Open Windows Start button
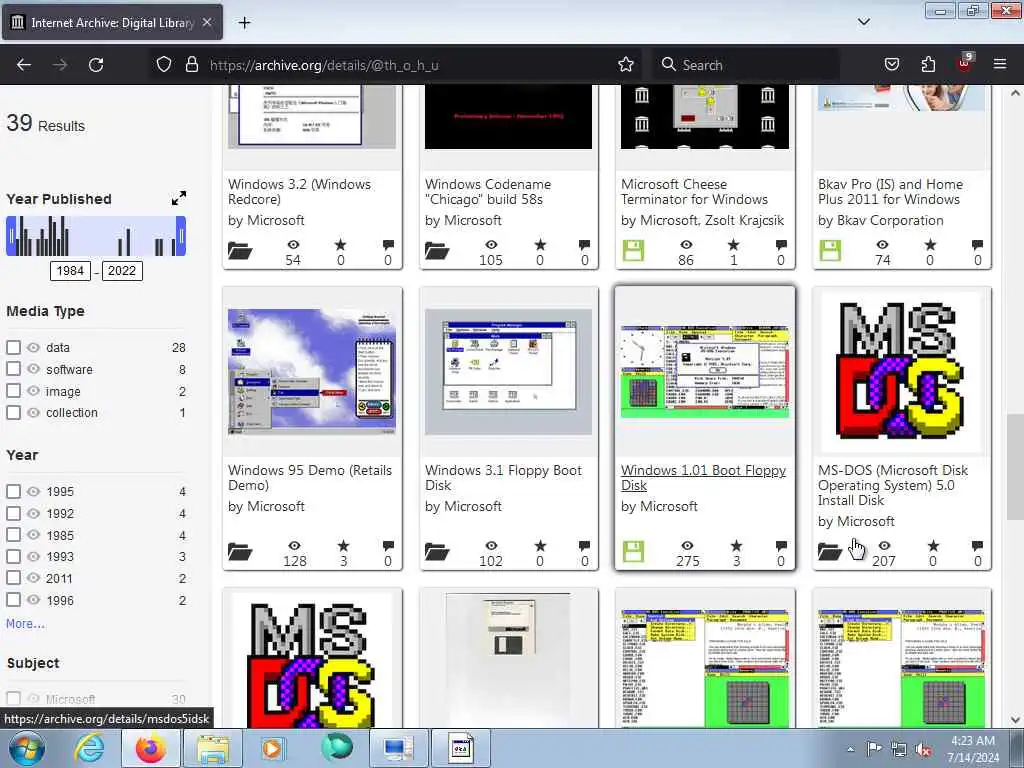Viewport: 1024px width, 768px height. 26,748
